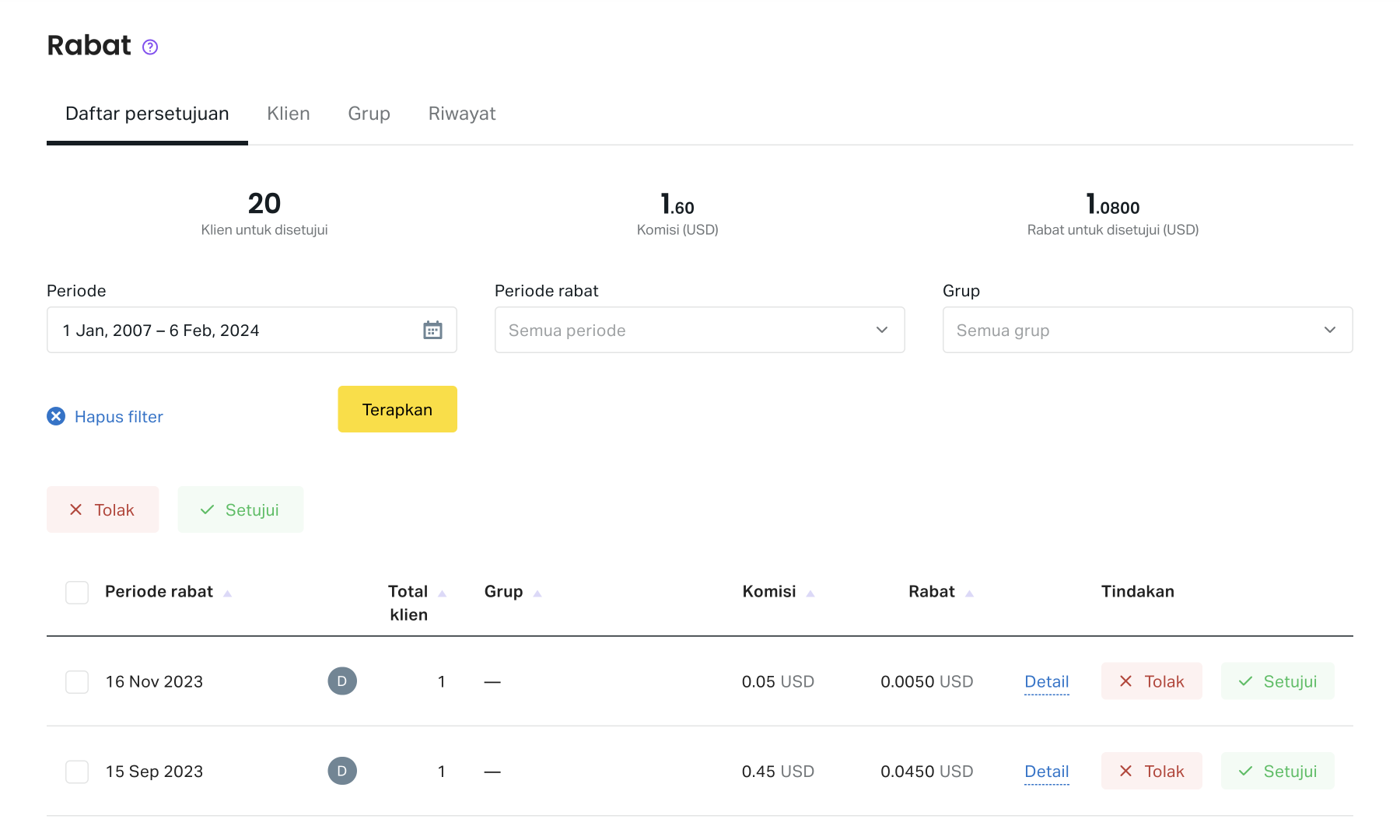
Task: Open the Riwayat tab
Action: point(462,114)
